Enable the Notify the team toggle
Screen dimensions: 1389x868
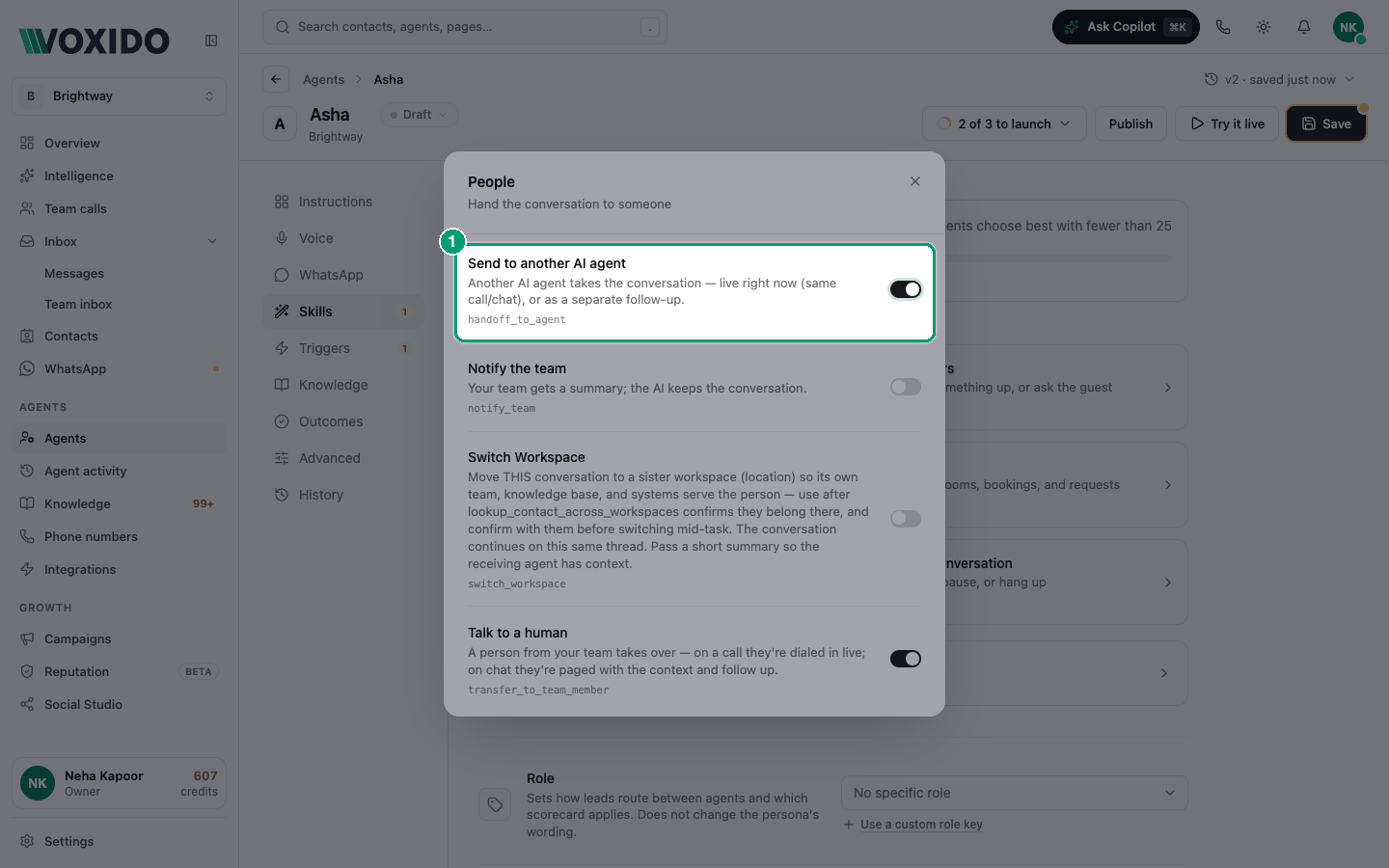tap(906, 387)
